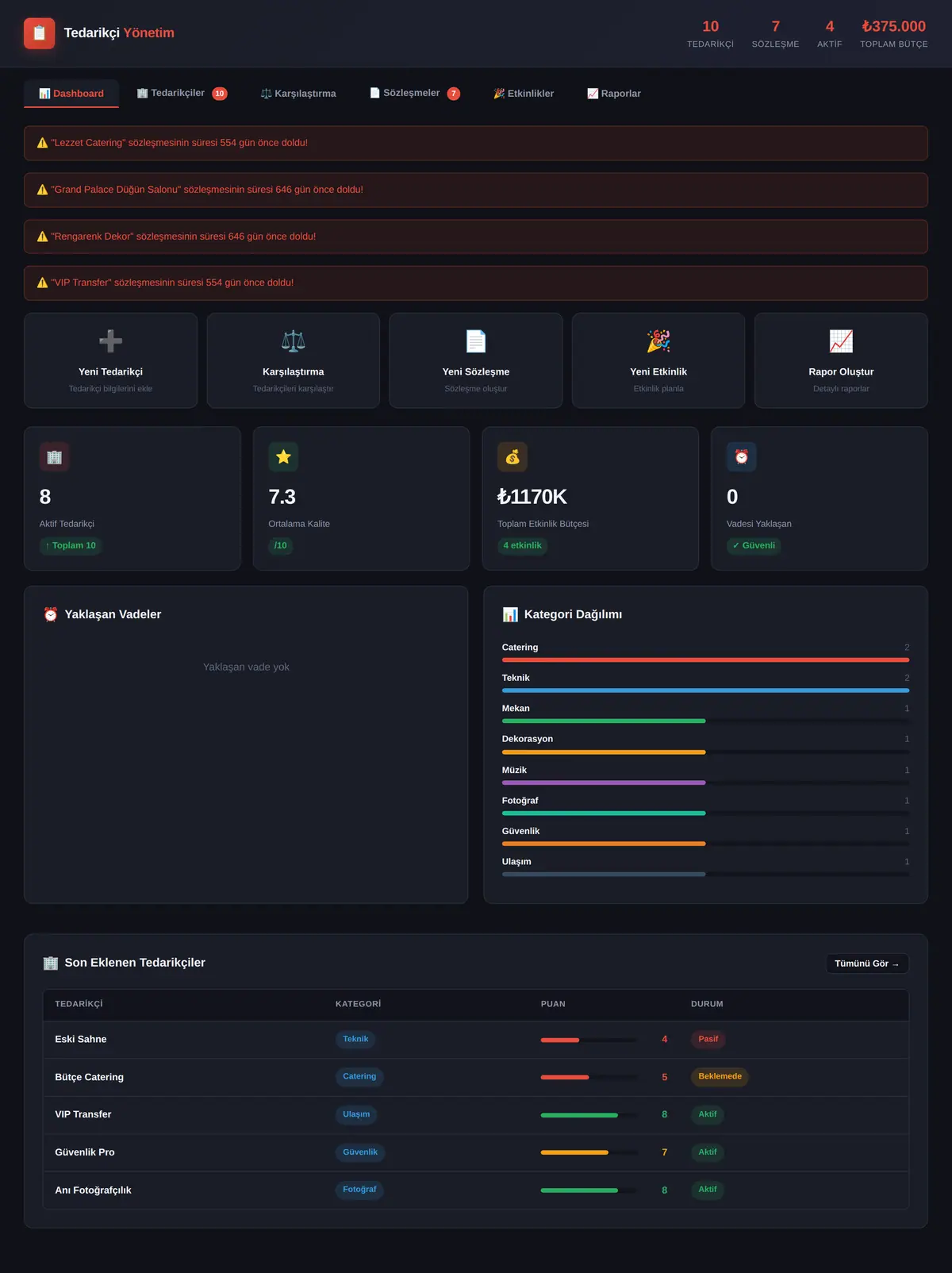Viewport: 952px width, 1273px height.
Task: Click the Tümünü Gör button
Action: pyautogui.click(x=867, y=963)
